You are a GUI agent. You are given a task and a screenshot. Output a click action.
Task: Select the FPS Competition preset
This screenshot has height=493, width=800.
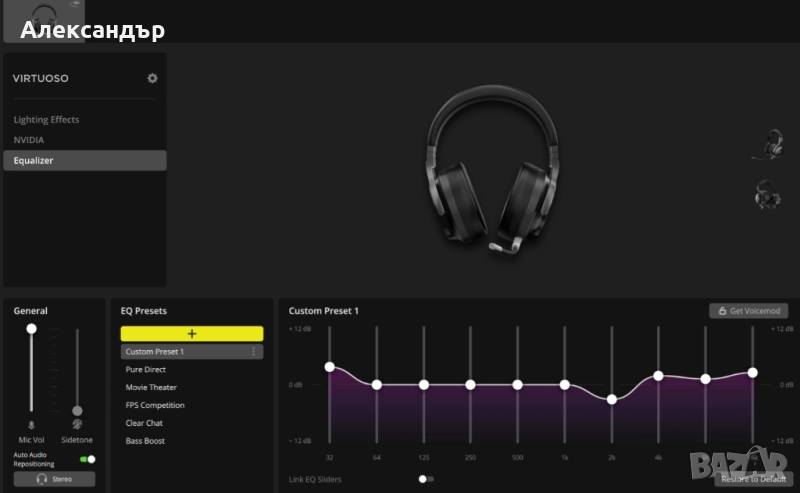pyautogui.click(x=155, y=405)
